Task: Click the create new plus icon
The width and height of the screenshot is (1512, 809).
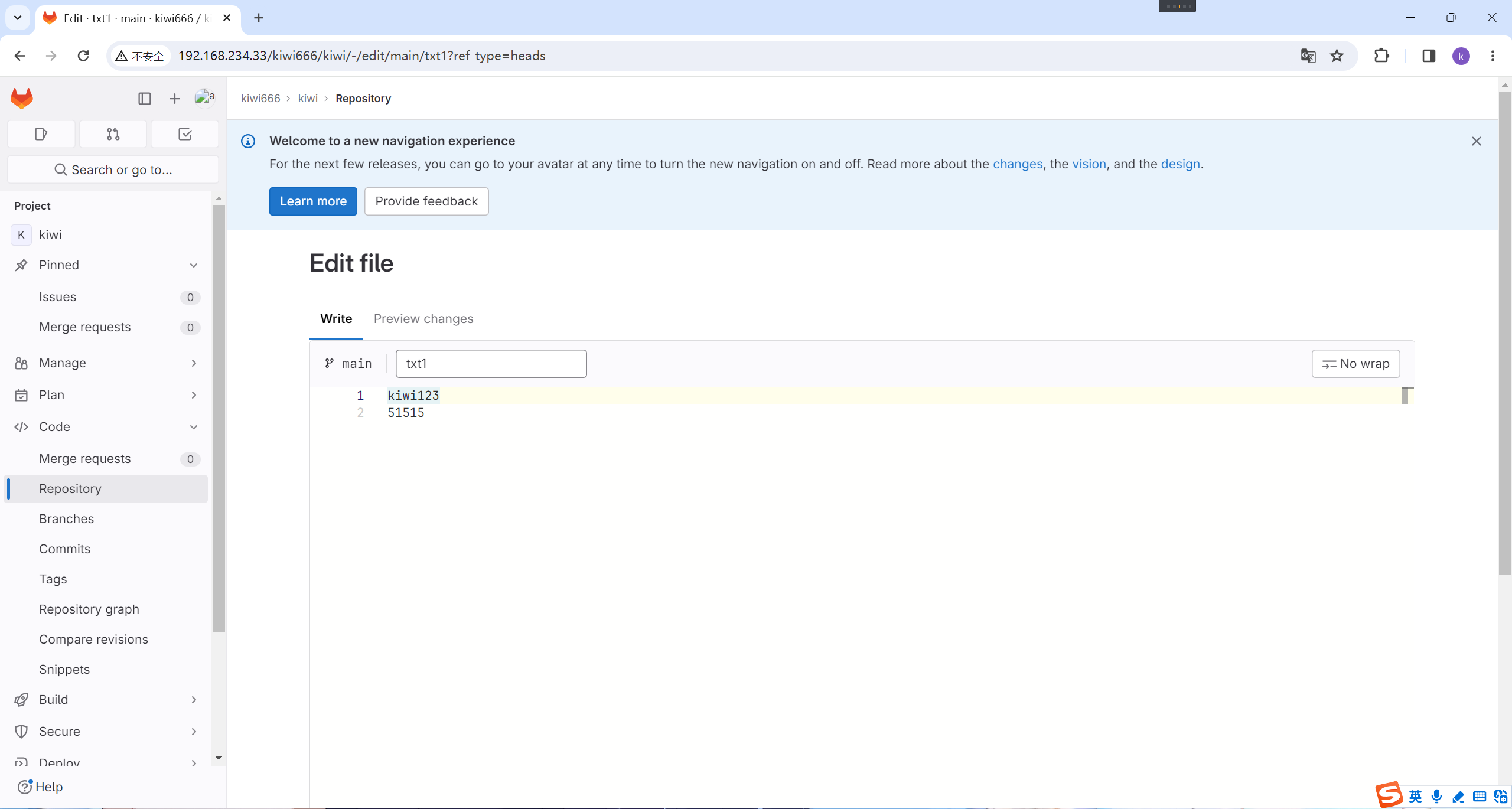Action: (x=174, y=99)
